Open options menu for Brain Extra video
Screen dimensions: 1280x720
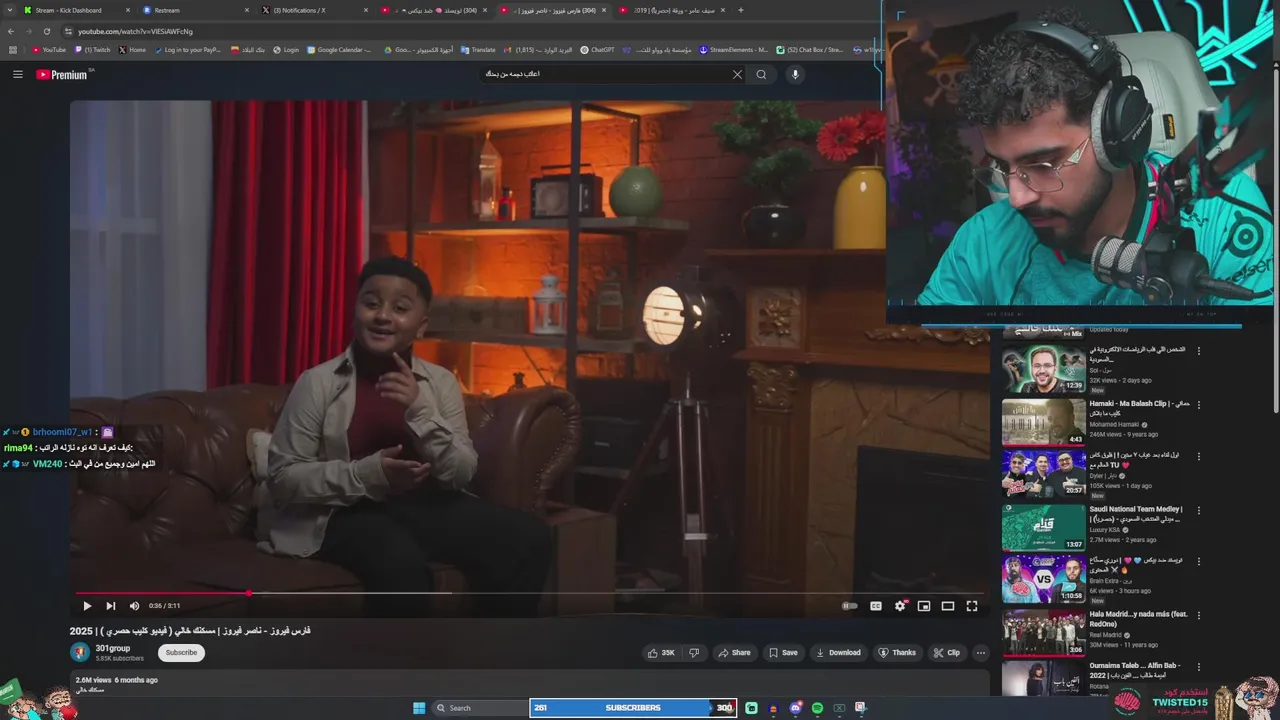coord(1198,562)
